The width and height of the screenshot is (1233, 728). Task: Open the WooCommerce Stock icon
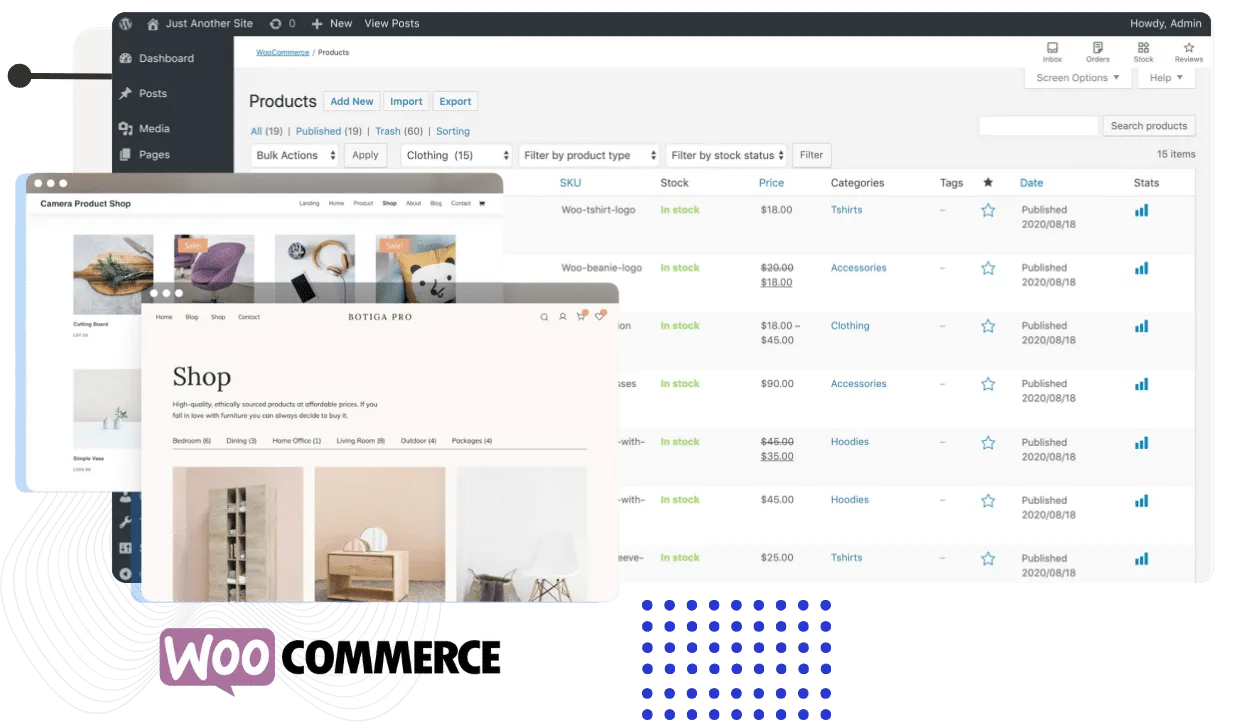coord(1144,47)
